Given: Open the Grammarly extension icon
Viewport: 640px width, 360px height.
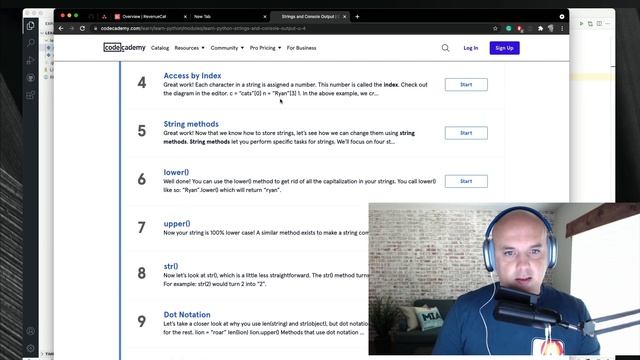Looking at the screenshot, I should 509,29.
